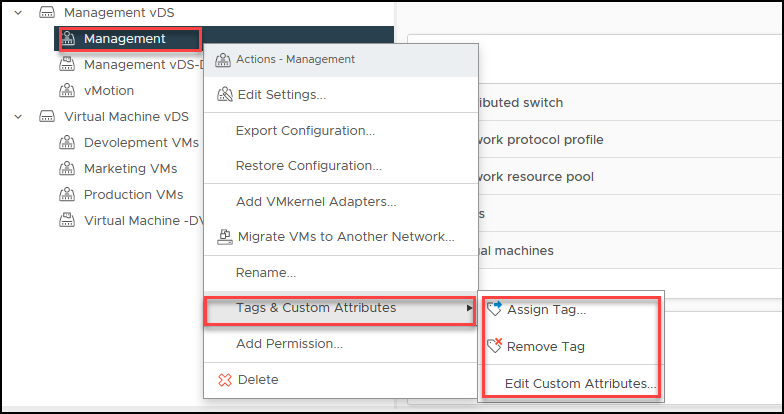This screenshot has height=414, width=784.
Task: Select Add VMkernel Adapters option
Action: (x=316, y=202)
